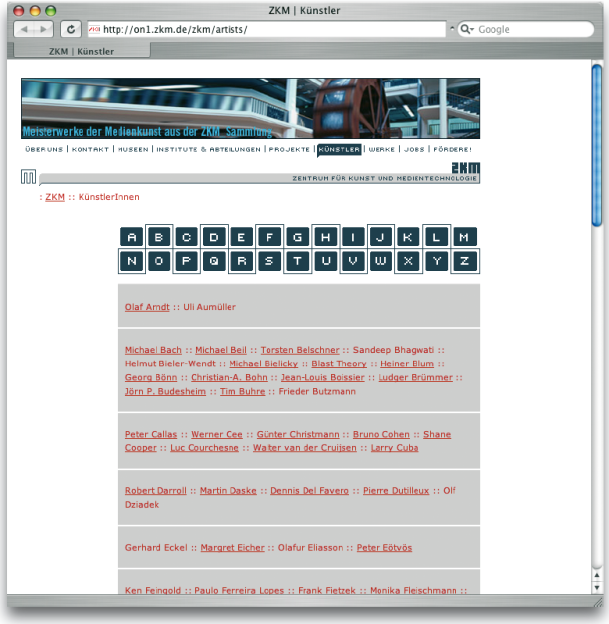Filter artists by letter B
The image size is (609, 624).
tap(159, 237)
